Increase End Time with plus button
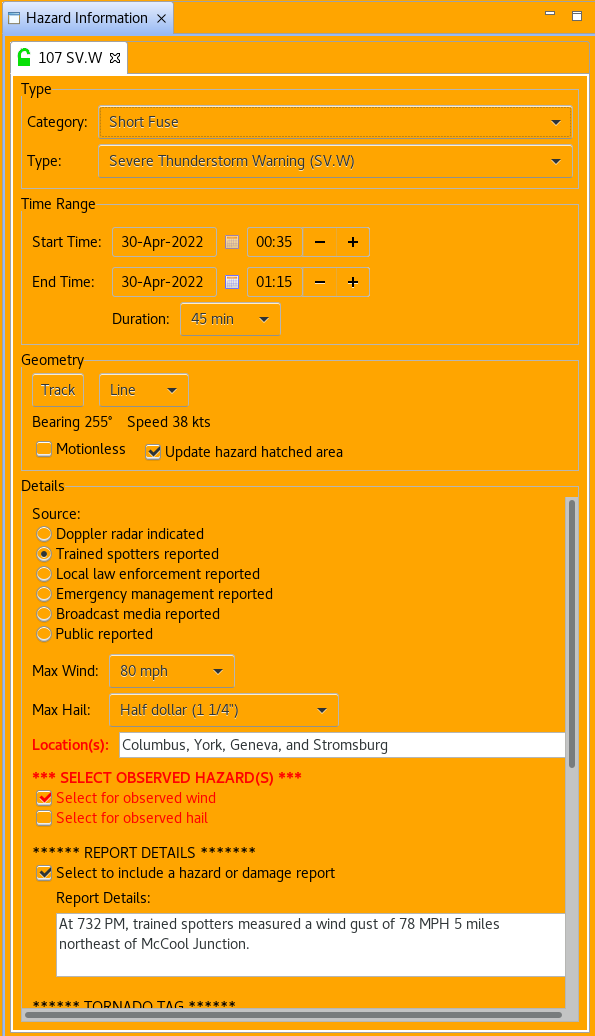Image resolution: width=595 pixels, height=1036 pixels. (353, 282)
